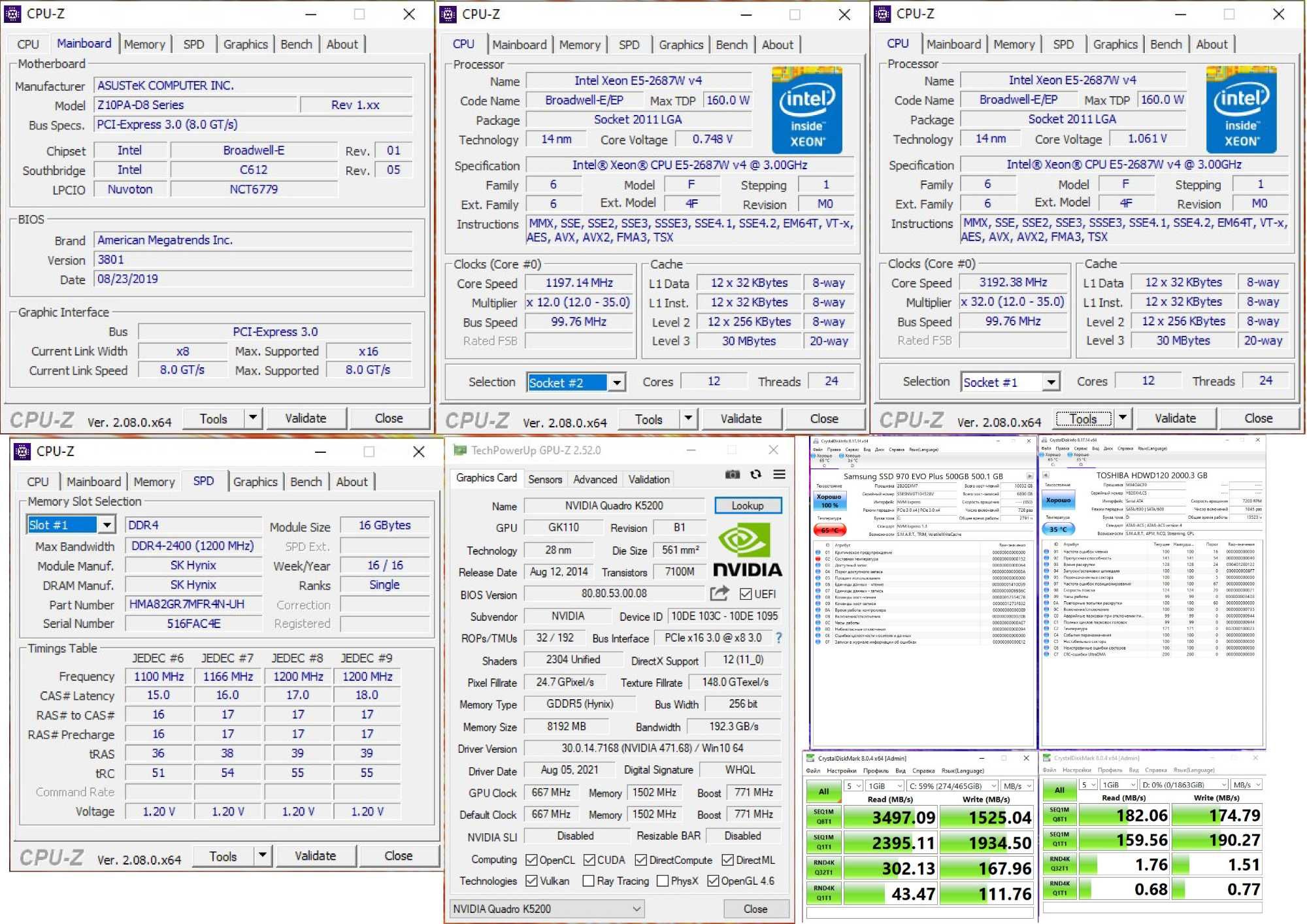The image size is (1307, 924).
Task: Click Tools button in Socket #1 CPU-Z window
Action: (x=1083, y=418)
